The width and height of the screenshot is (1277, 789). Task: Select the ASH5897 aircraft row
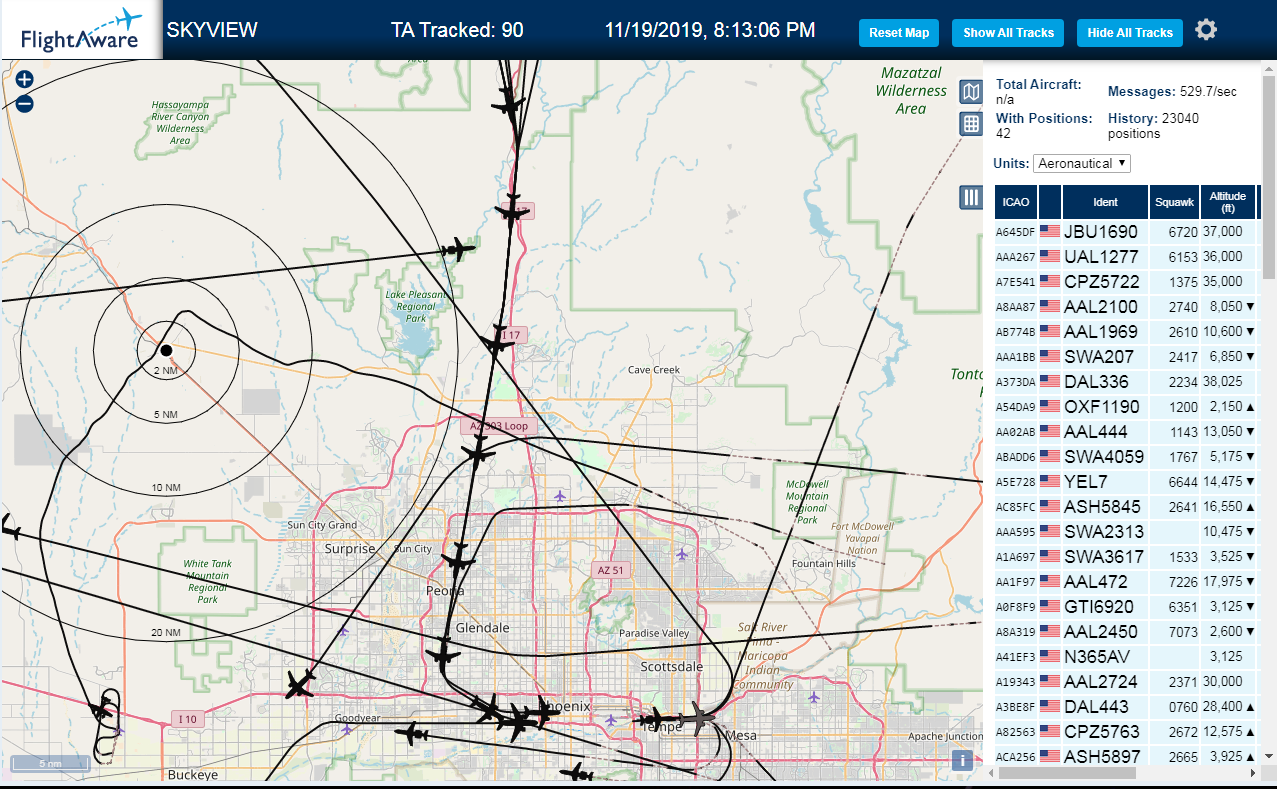click(1126, 757)
